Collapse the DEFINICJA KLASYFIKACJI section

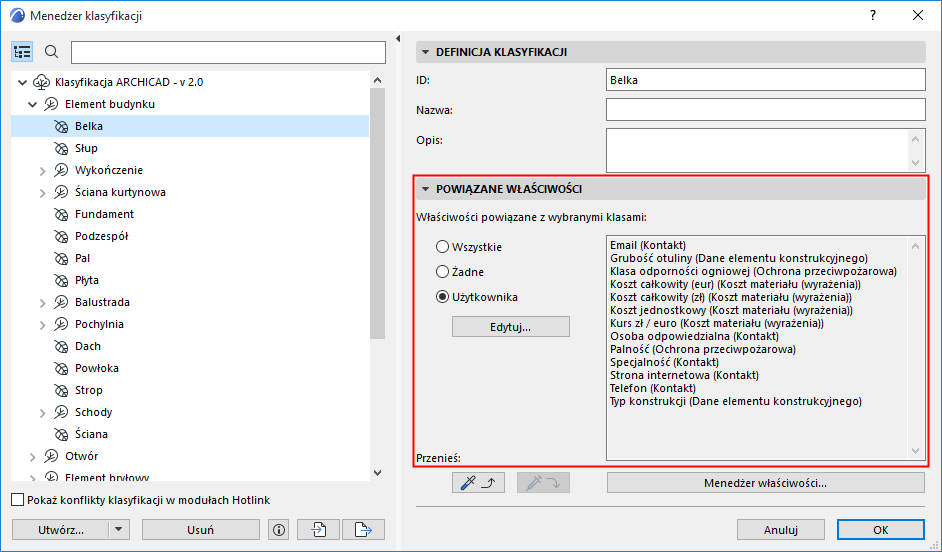tap(425, 52)
